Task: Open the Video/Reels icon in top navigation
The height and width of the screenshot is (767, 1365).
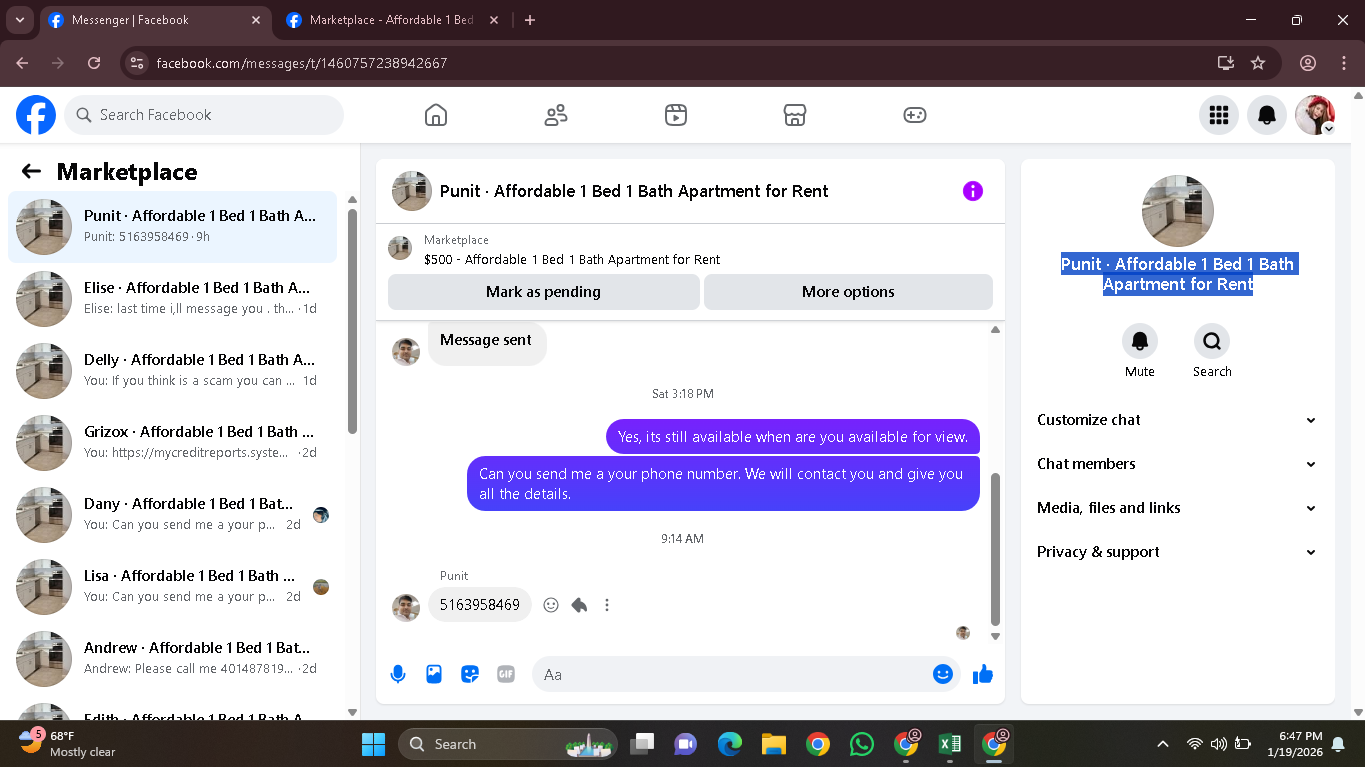Action: click(x=676, y=115)
